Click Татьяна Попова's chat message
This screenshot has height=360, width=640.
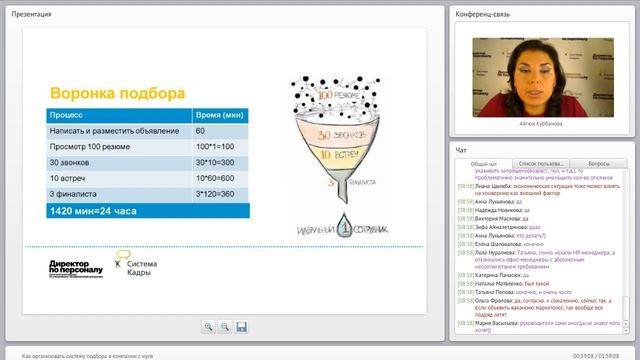click(514, 292)
